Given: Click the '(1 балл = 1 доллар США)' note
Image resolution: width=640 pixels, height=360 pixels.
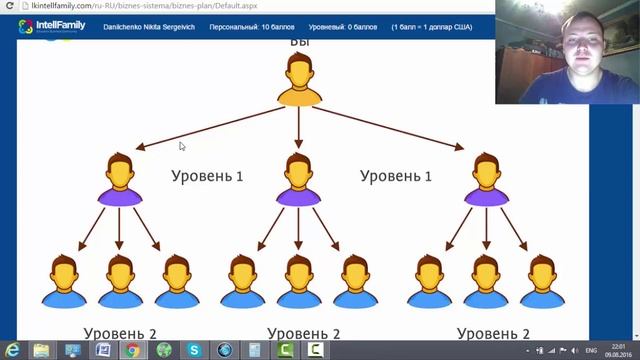Looking at the screenshot, I should tap(432, 27).
